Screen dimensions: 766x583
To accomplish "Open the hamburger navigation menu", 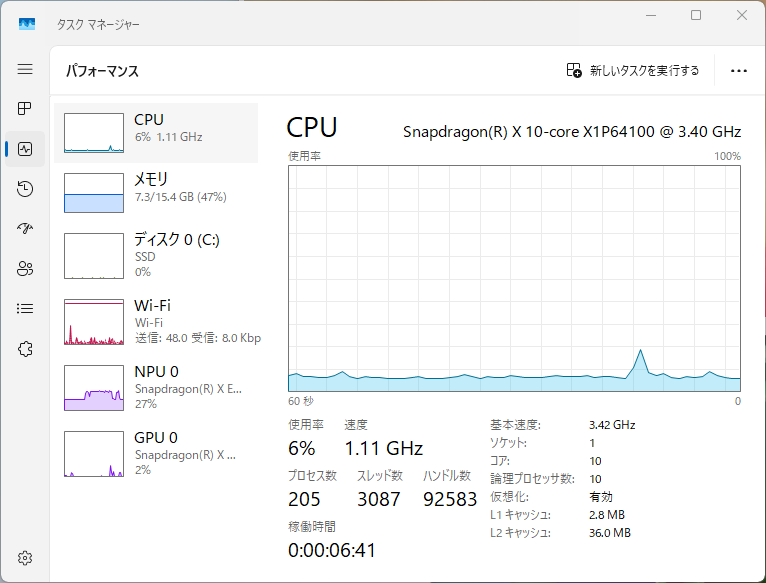I will point(25,69).
